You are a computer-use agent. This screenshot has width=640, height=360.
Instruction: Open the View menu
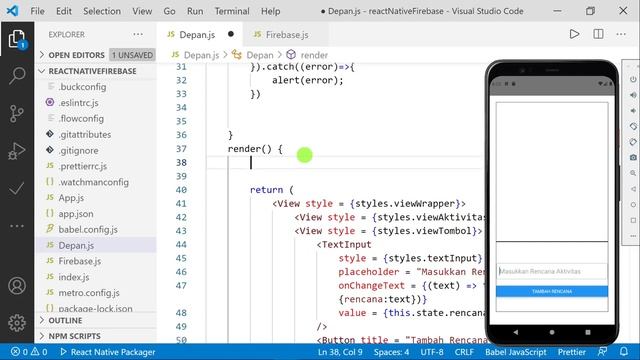[x=142, y=11]
